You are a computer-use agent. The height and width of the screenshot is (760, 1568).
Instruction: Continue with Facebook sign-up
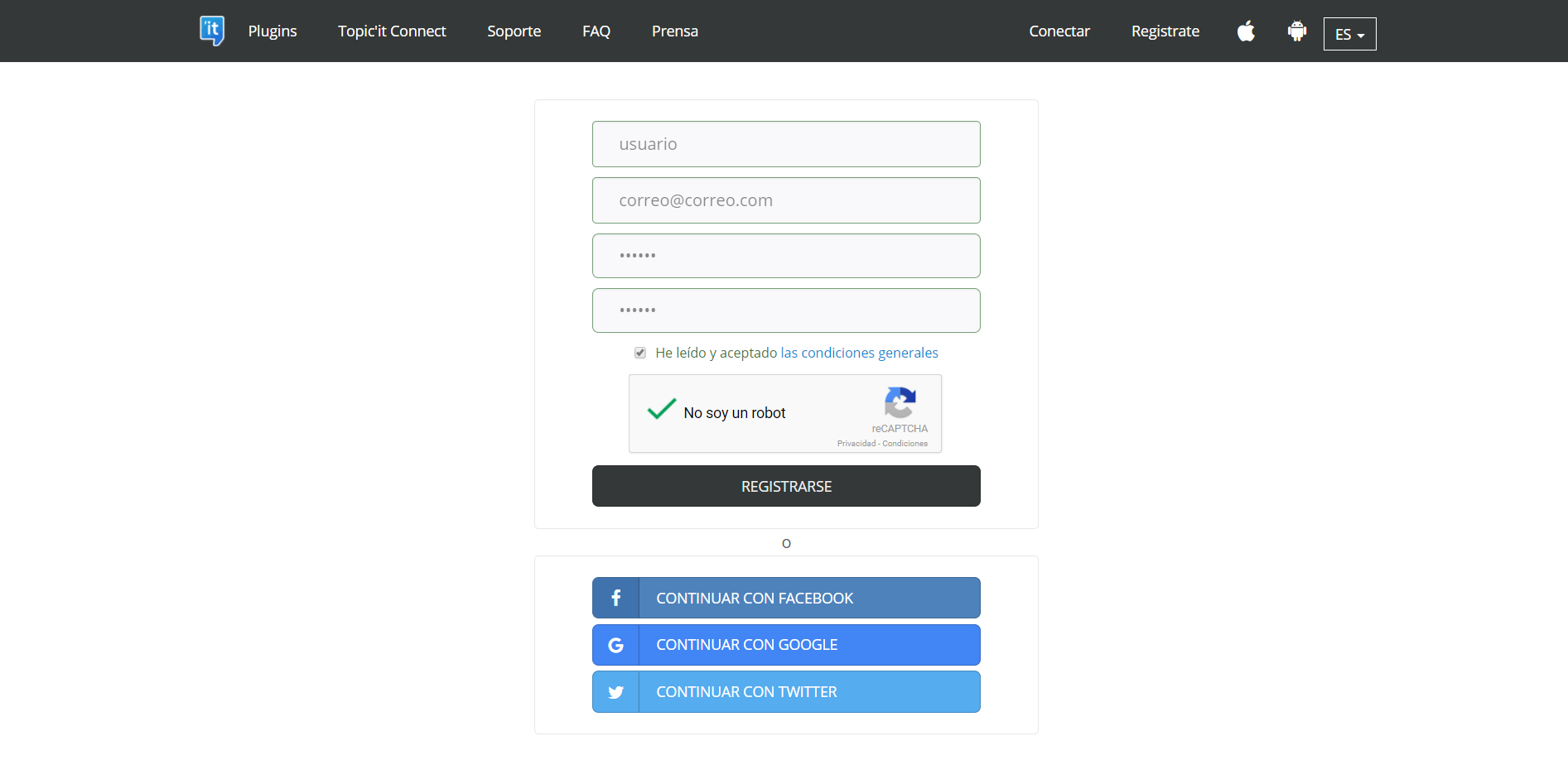(786, 598)
